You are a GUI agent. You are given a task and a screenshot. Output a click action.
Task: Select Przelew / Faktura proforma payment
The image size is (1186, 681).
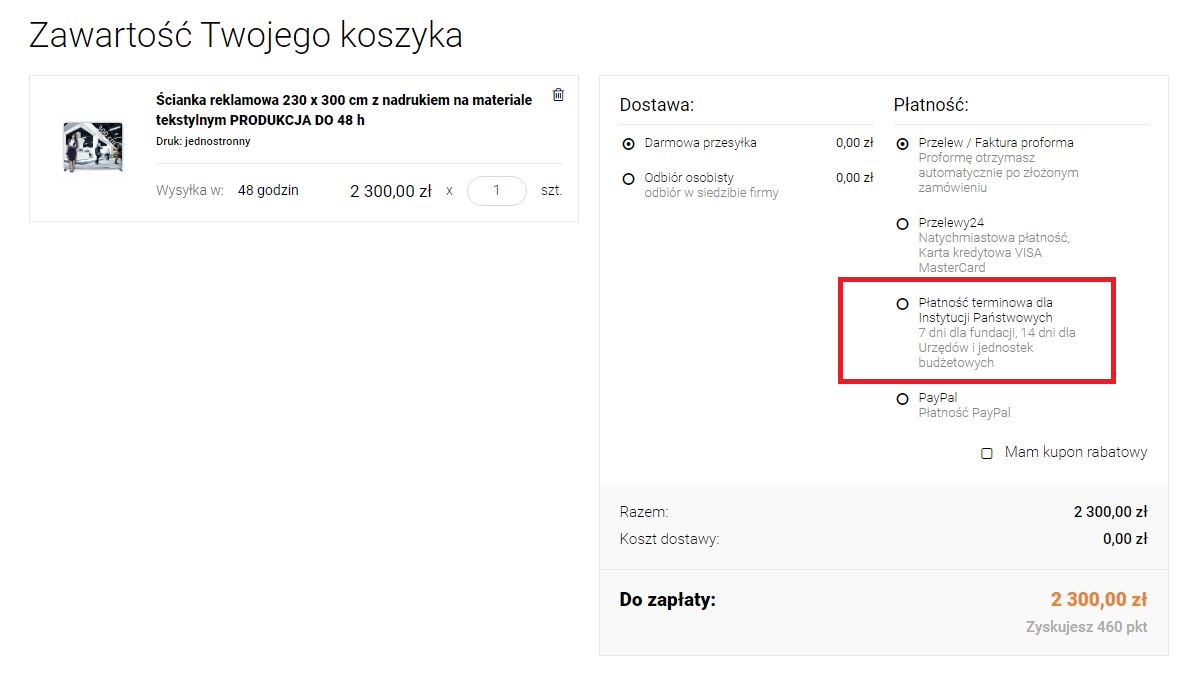(x=903, y=141)
